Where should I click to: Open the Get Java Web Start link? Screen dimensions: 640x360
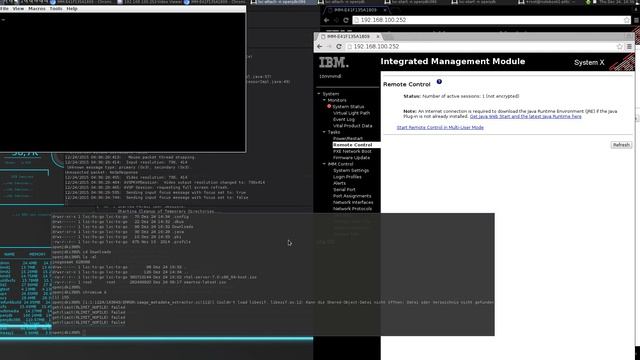pyautogui.click(x=526, y=116)
